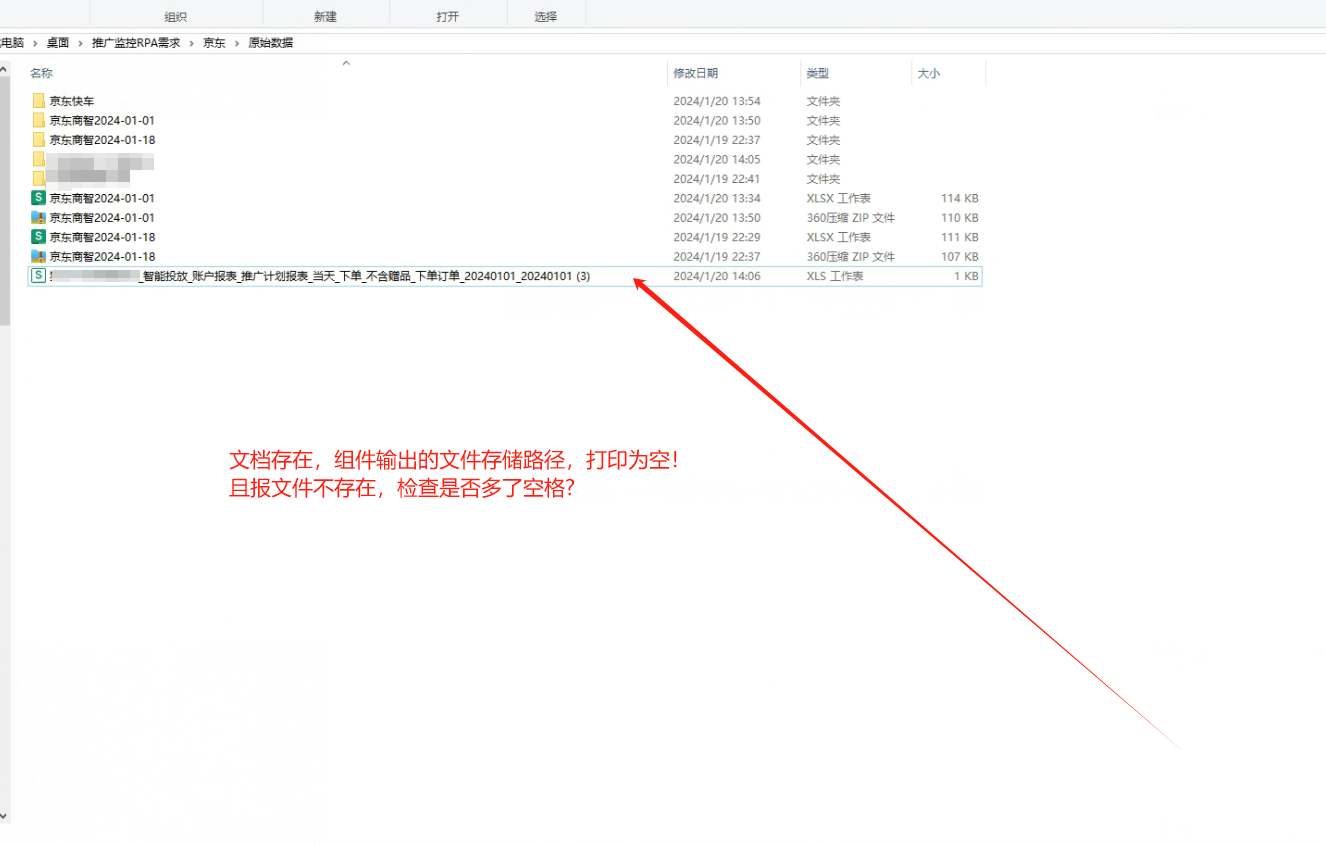Sort by 修改日期 column header
1326x844 pixels.
(x=695, y=73)
